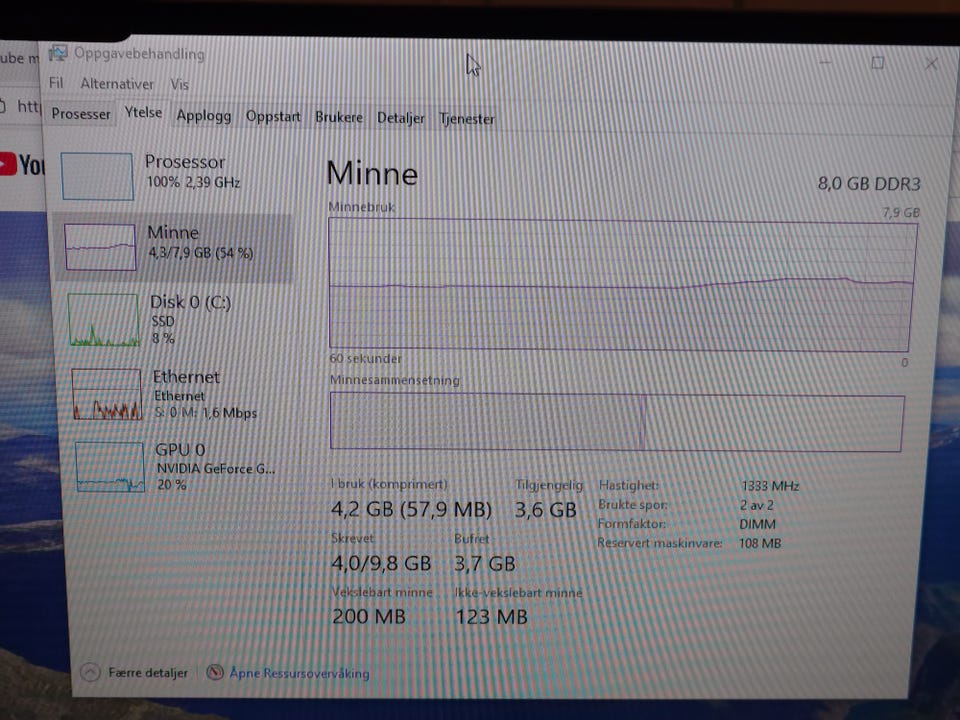The image size is (960, 720).
Task: Open the Vis menu
Action: 179,84
